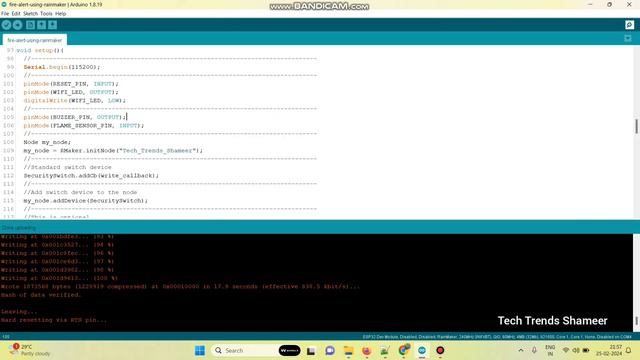Open Bandicam recorder taskbar icon

[x=440, y=351]
